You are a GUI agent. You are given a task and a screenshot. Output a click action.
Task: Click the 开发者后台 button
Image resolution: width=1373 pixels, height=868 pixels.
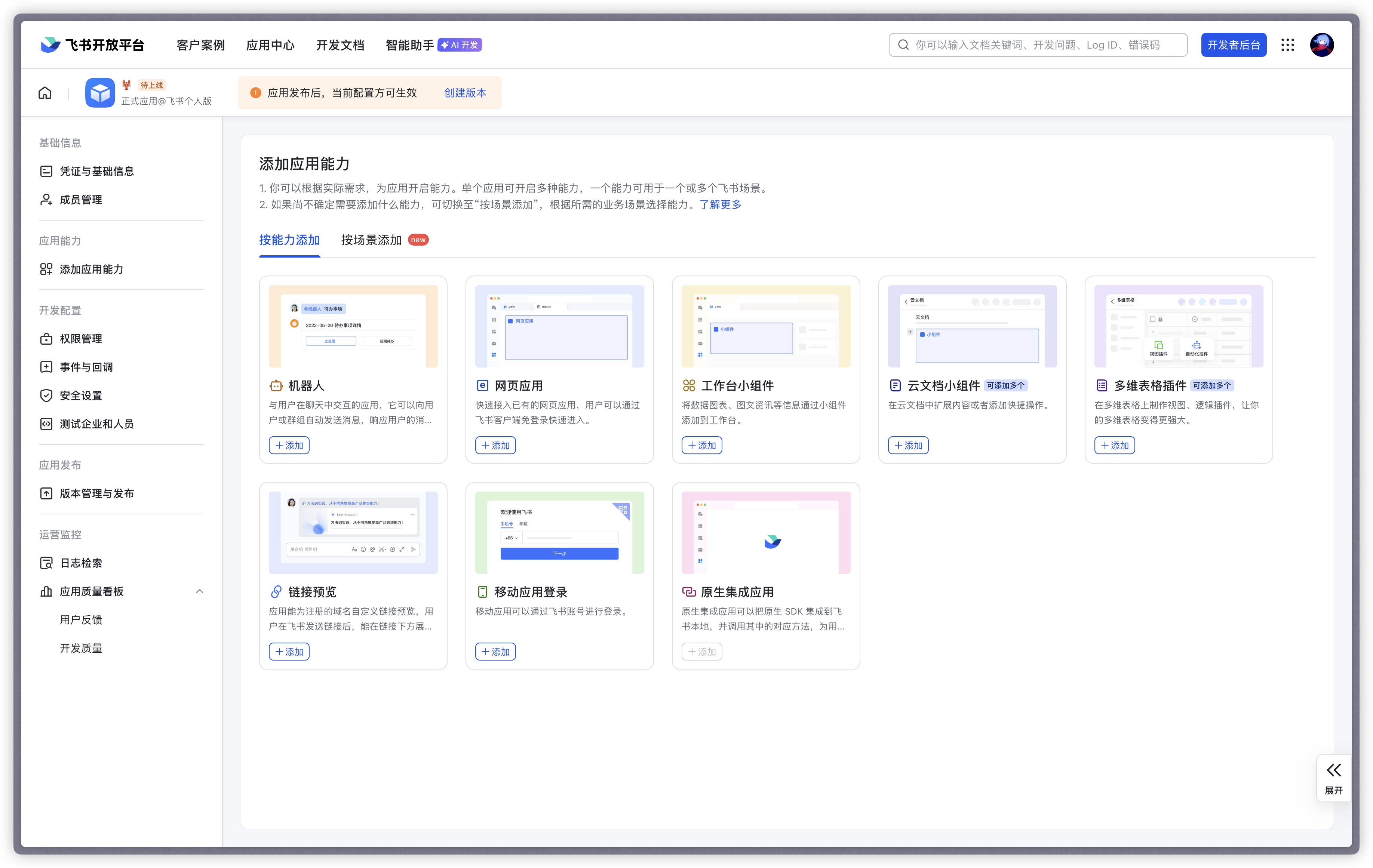[x=1233, y=45]
